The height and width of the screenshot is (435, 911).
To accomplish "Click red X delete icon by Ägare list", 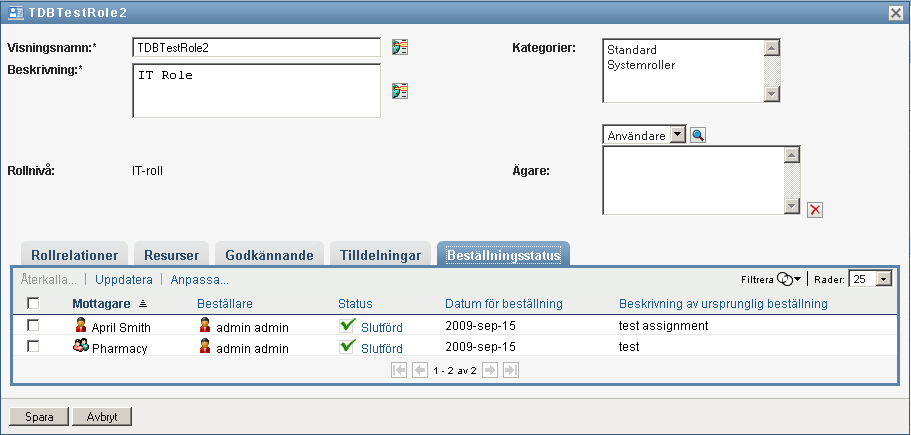I will point(815,209).
